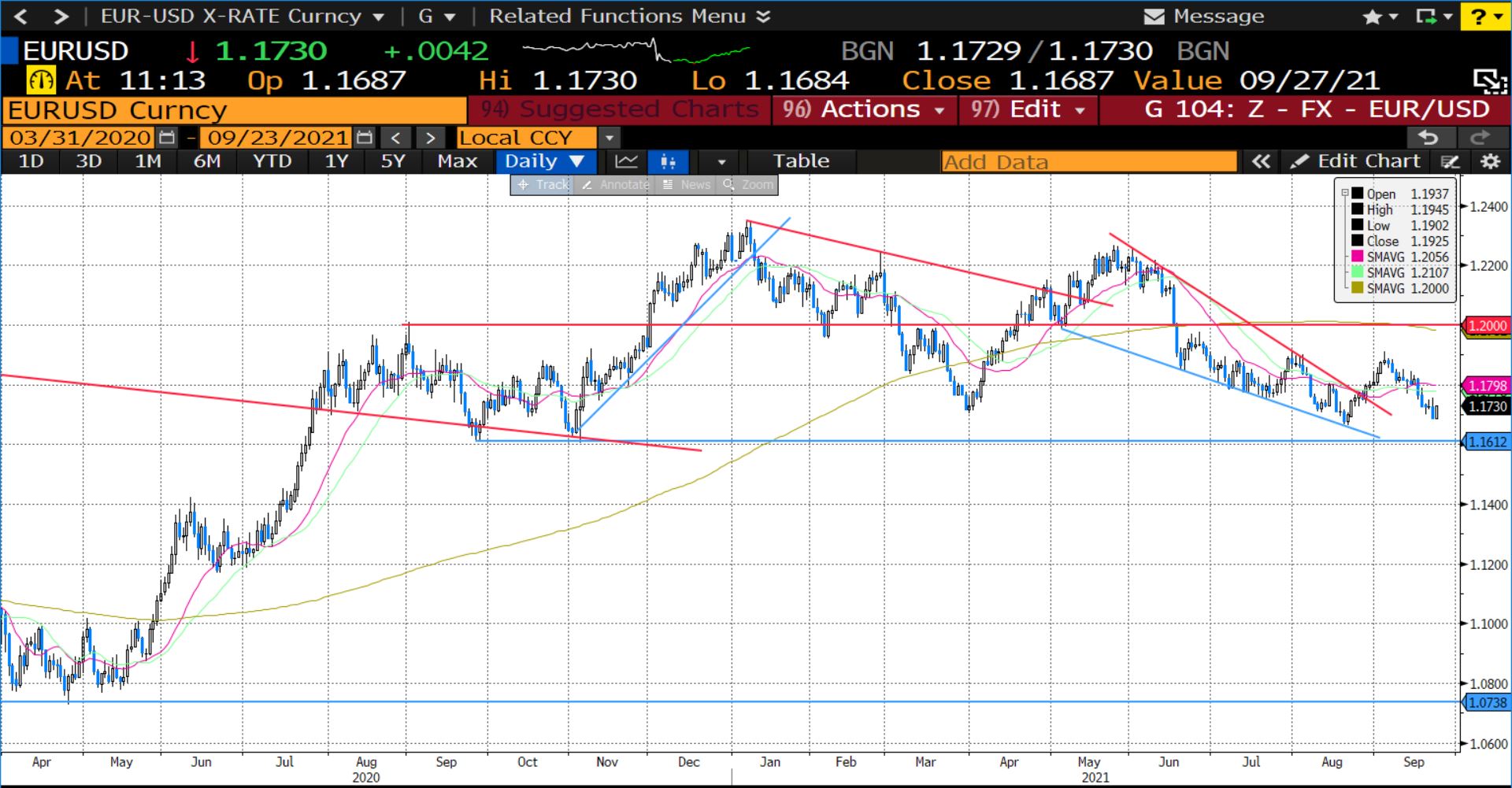Click black Open series swatch in legend
Image resolution: width=1512 pixels, height=788 pixels.
coord(1358,194)
